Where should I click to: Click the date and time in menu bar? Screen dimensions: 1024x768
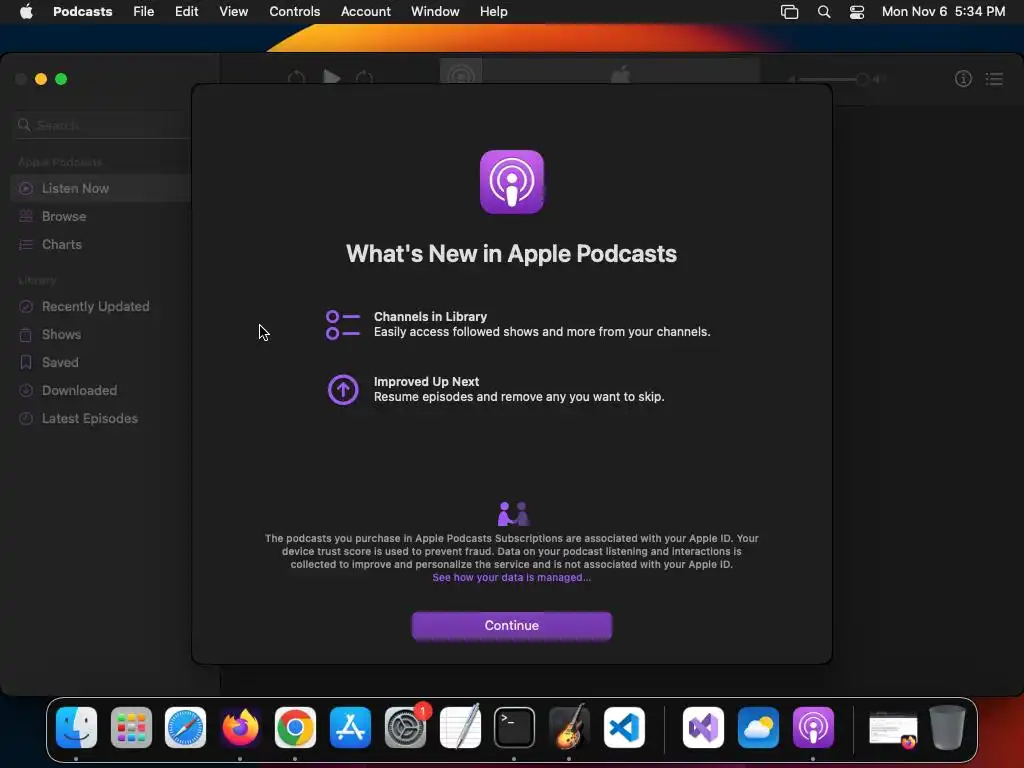pyautogui.click(x=943, y=12)
